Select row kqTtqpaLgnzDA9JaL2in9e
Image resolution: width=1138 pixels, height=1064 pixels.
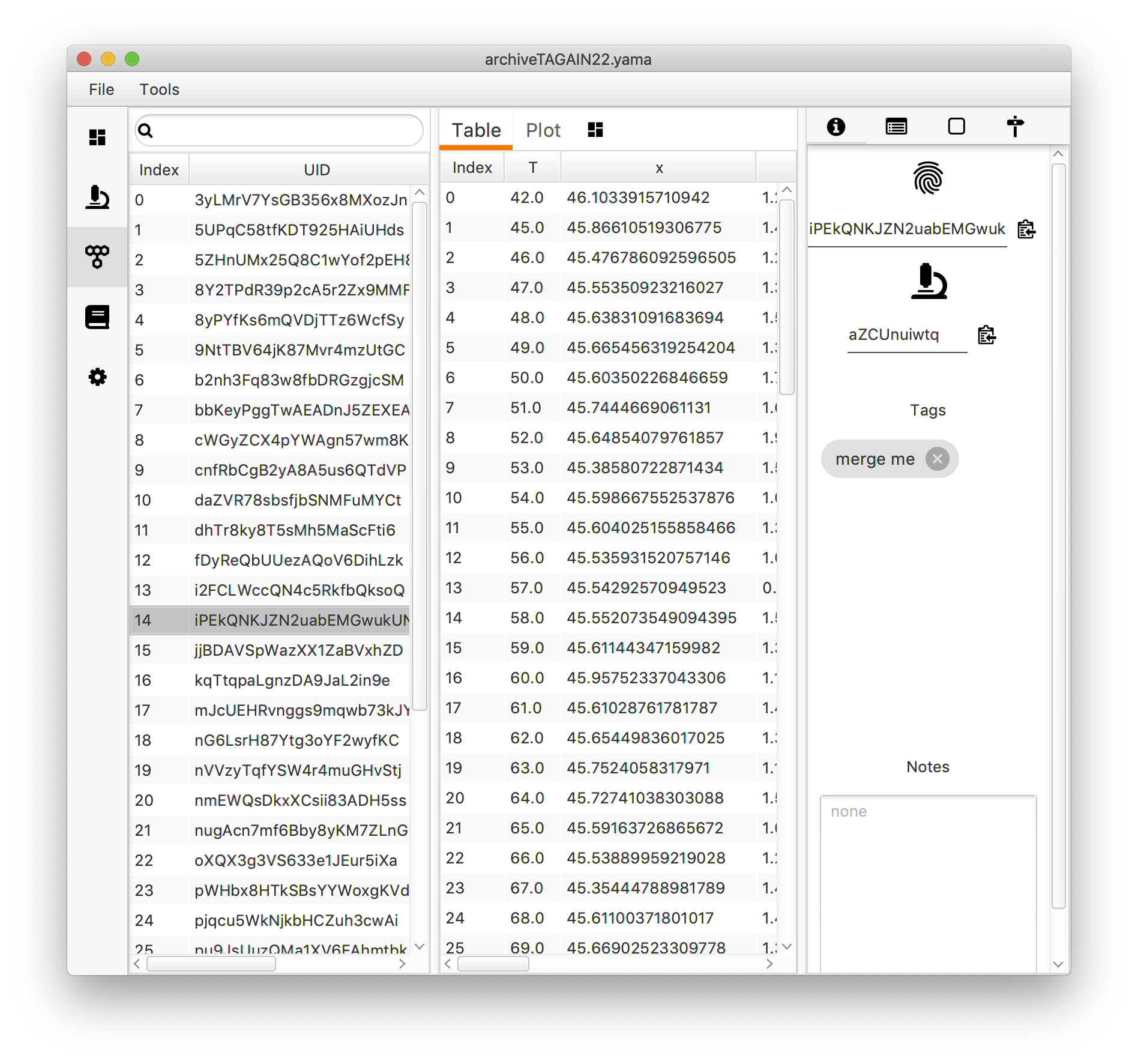pos(270,680)
